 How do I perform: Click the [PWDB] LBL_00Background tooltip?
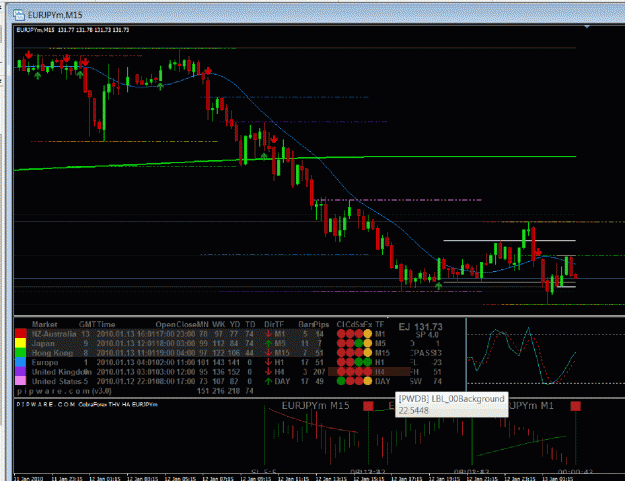pos(452,404)
